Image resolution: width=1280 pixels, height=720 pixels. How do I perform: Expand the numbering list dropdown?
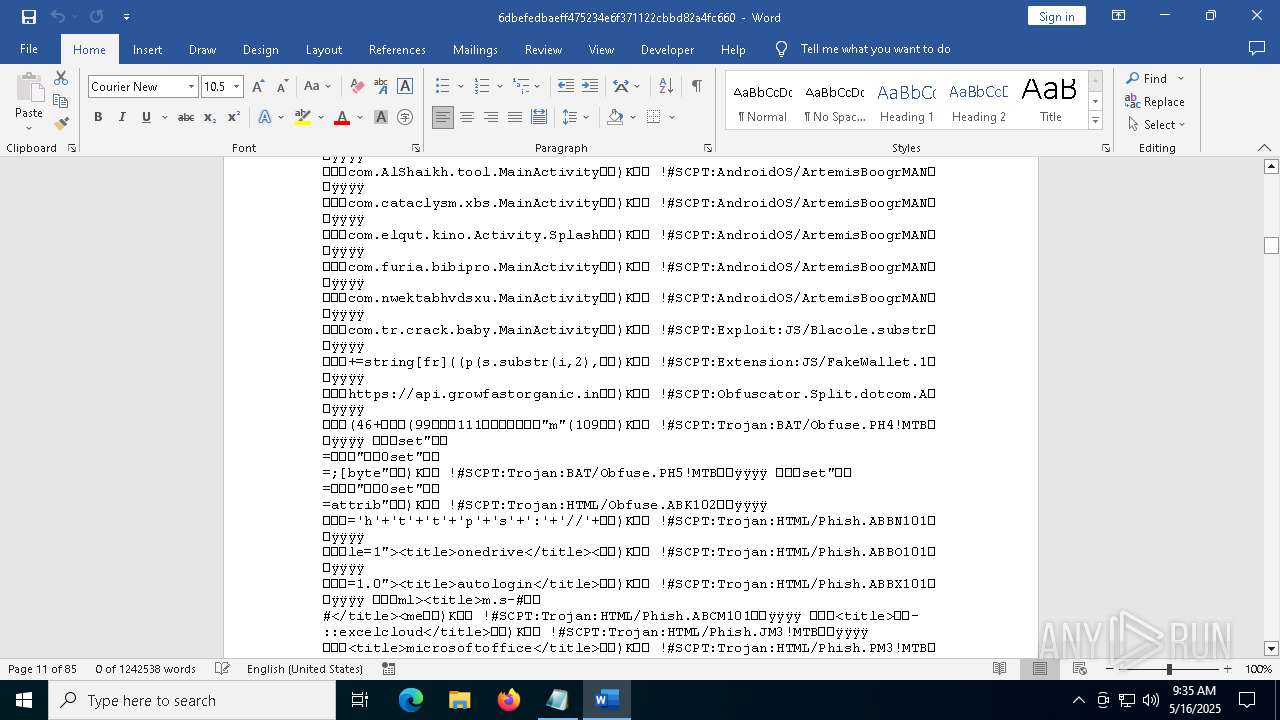[500, 87]
